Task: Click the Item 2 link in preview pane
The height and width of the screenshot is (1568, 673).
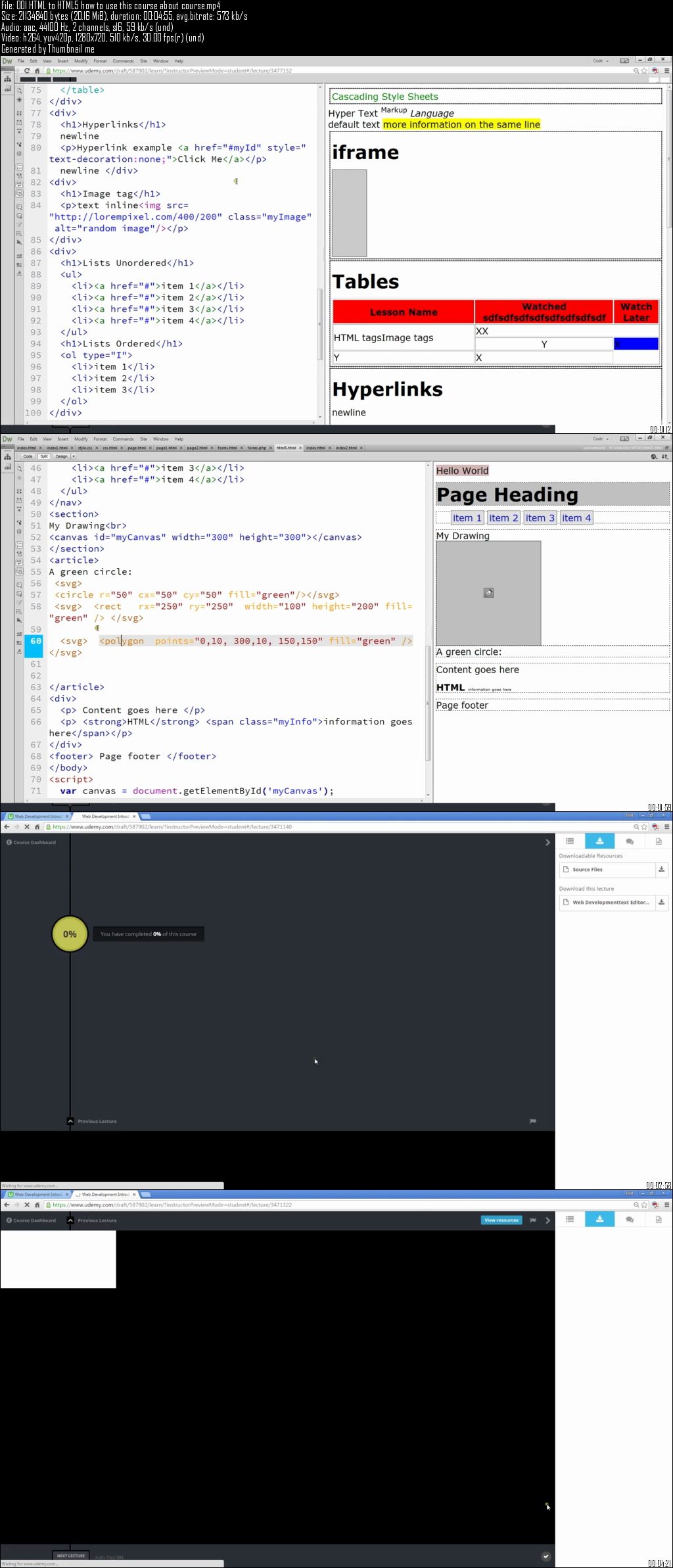Action: click(503, 518)
